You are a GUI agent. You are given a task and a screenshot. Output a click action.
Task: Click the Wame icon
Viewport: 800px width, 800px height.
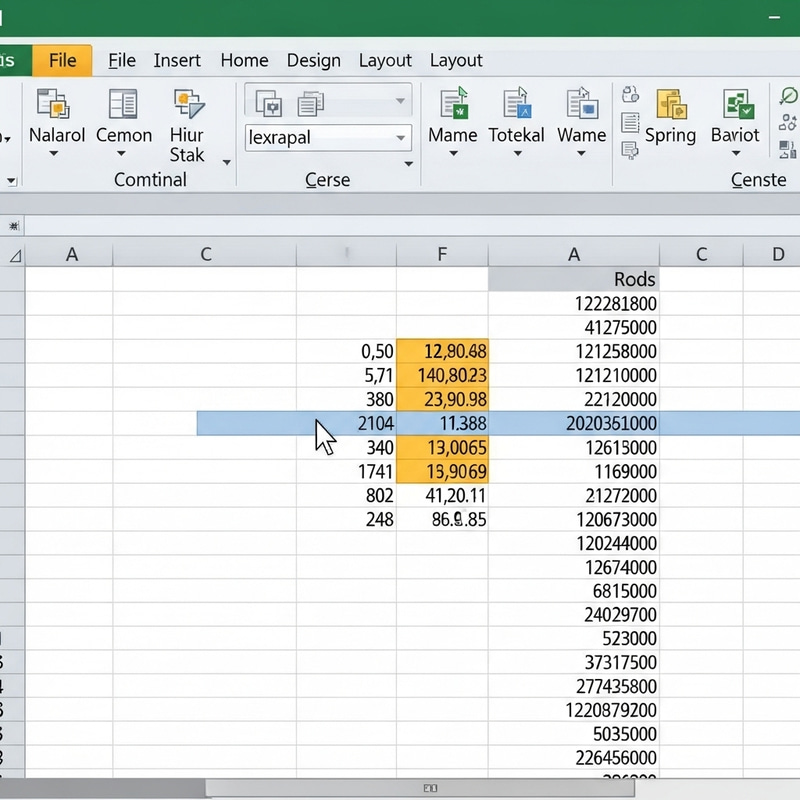(581, 105)
